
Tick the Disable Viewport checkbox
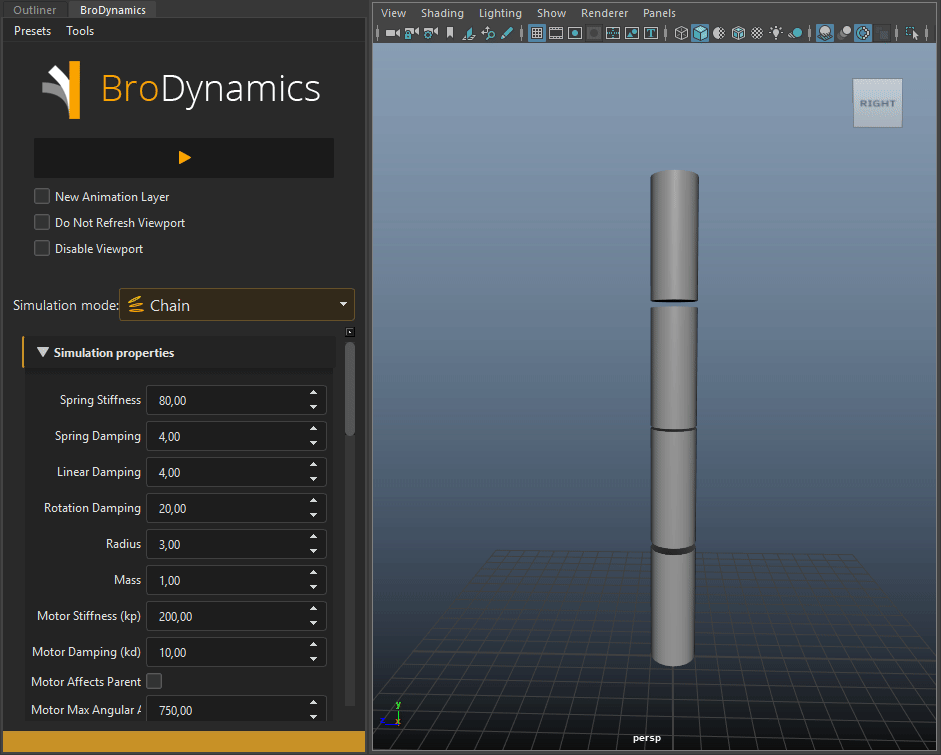coord(42,248)
